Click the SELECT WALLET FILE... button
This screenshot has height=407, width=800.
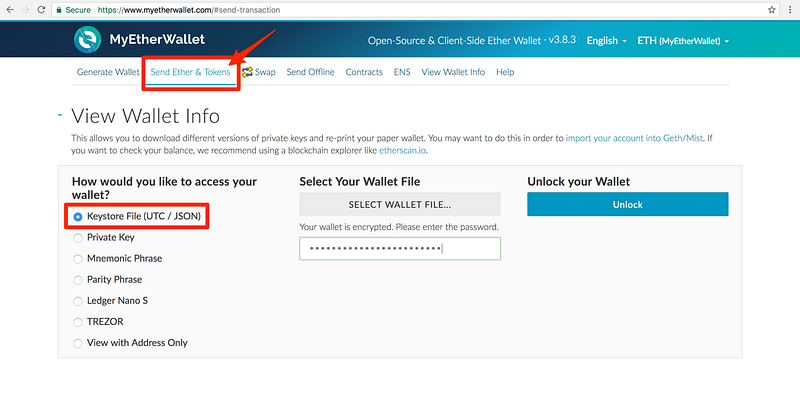pyautogui.click(x=400, y=205)
